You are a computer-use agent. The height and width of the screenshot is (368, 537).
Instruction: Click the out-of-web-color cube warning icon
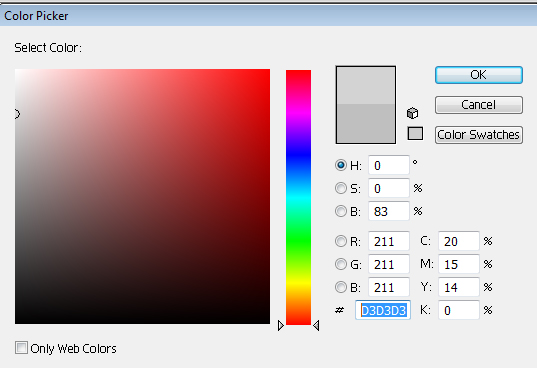point(412,113)
